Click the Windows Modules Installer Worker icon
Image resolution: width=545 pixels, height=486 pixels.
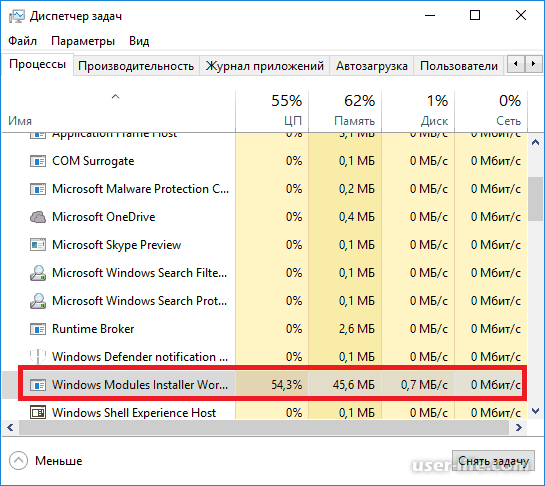(x=38, y=385)
